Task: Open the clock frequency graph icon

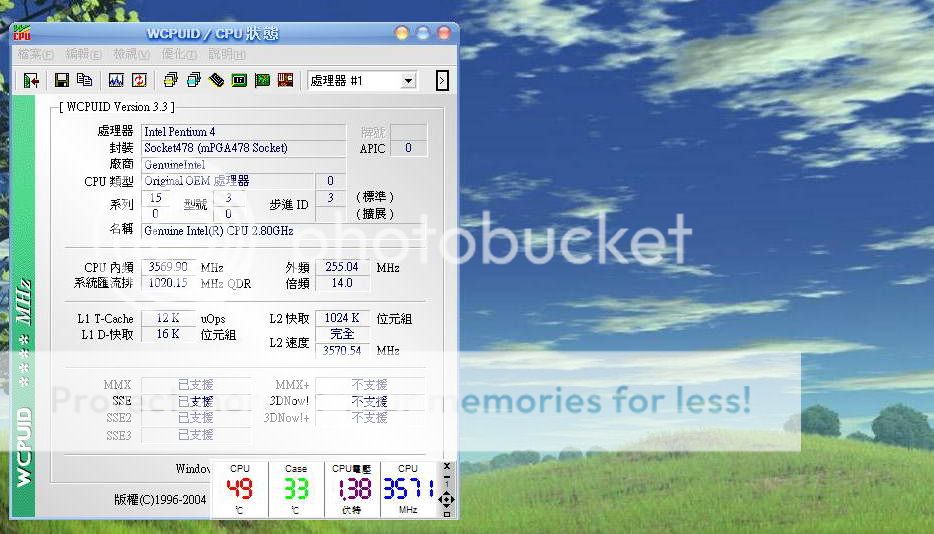Action: coord(115,80)
